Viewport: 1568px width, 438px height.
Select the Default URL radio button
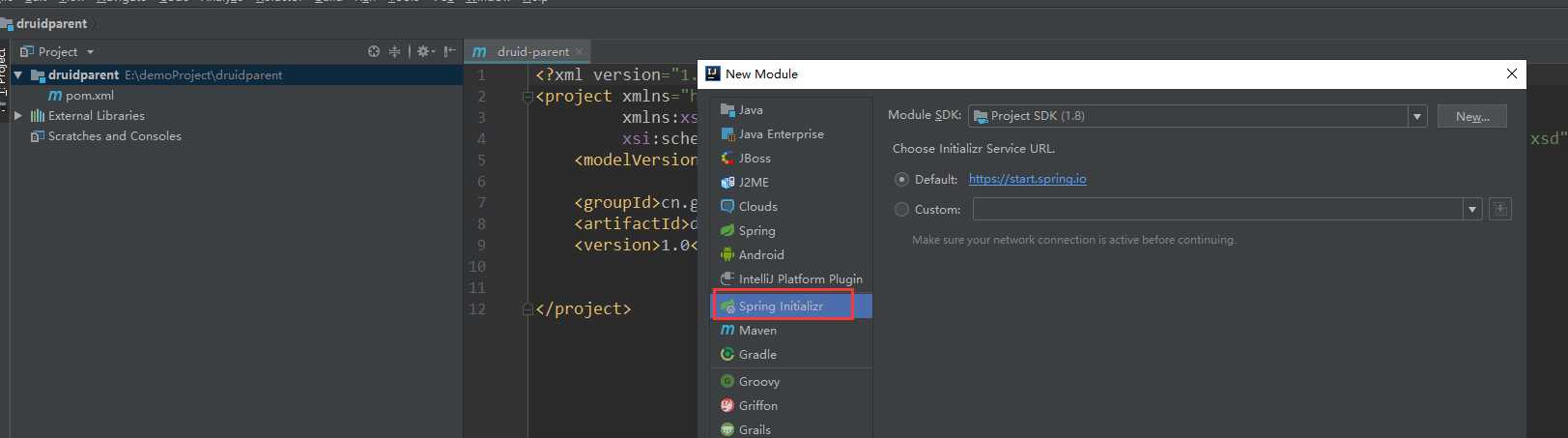pyautogui.click(x=901, y=180)
